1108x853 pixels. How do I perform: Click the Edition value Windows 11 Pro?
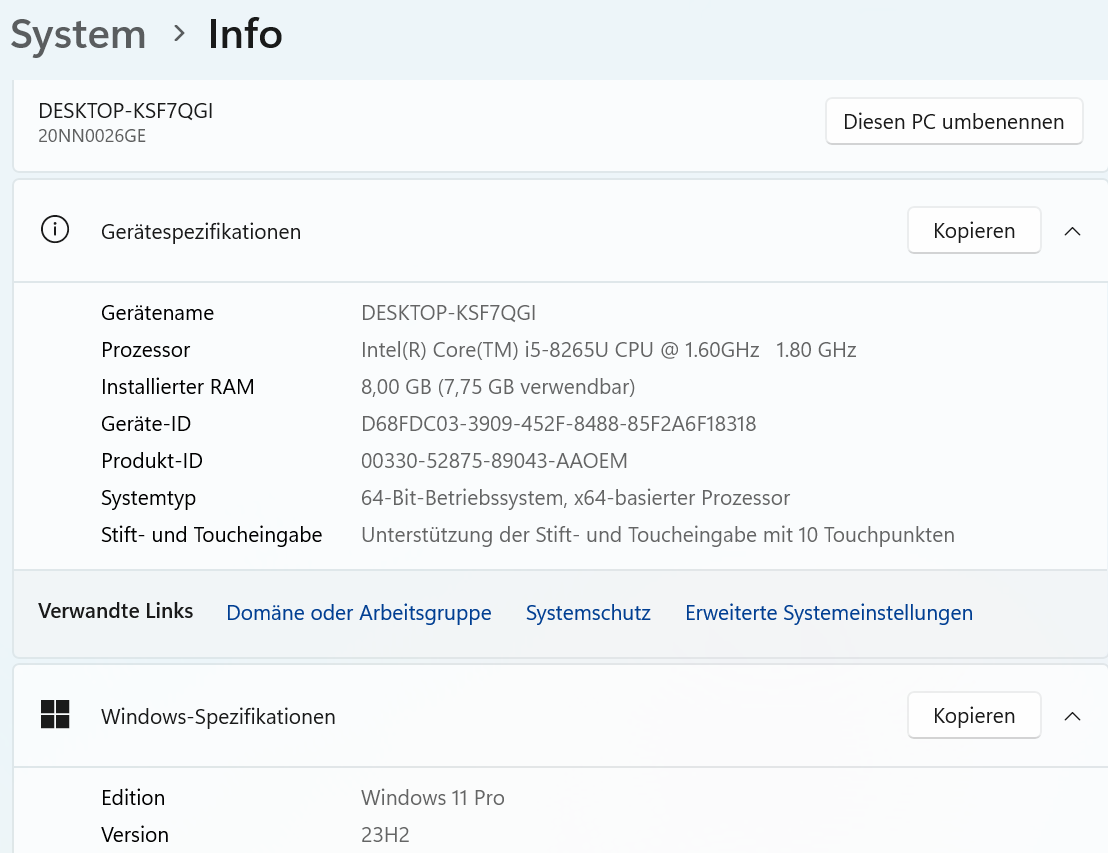[432, 798]
